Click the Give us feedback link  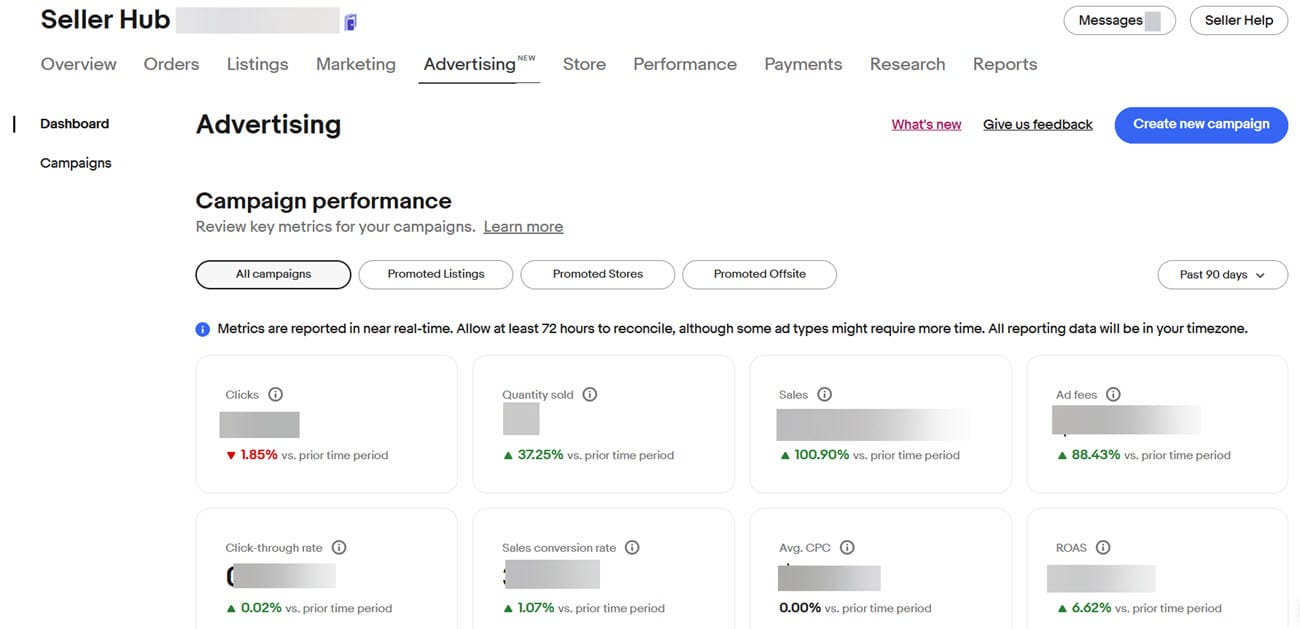[1038, 125]
